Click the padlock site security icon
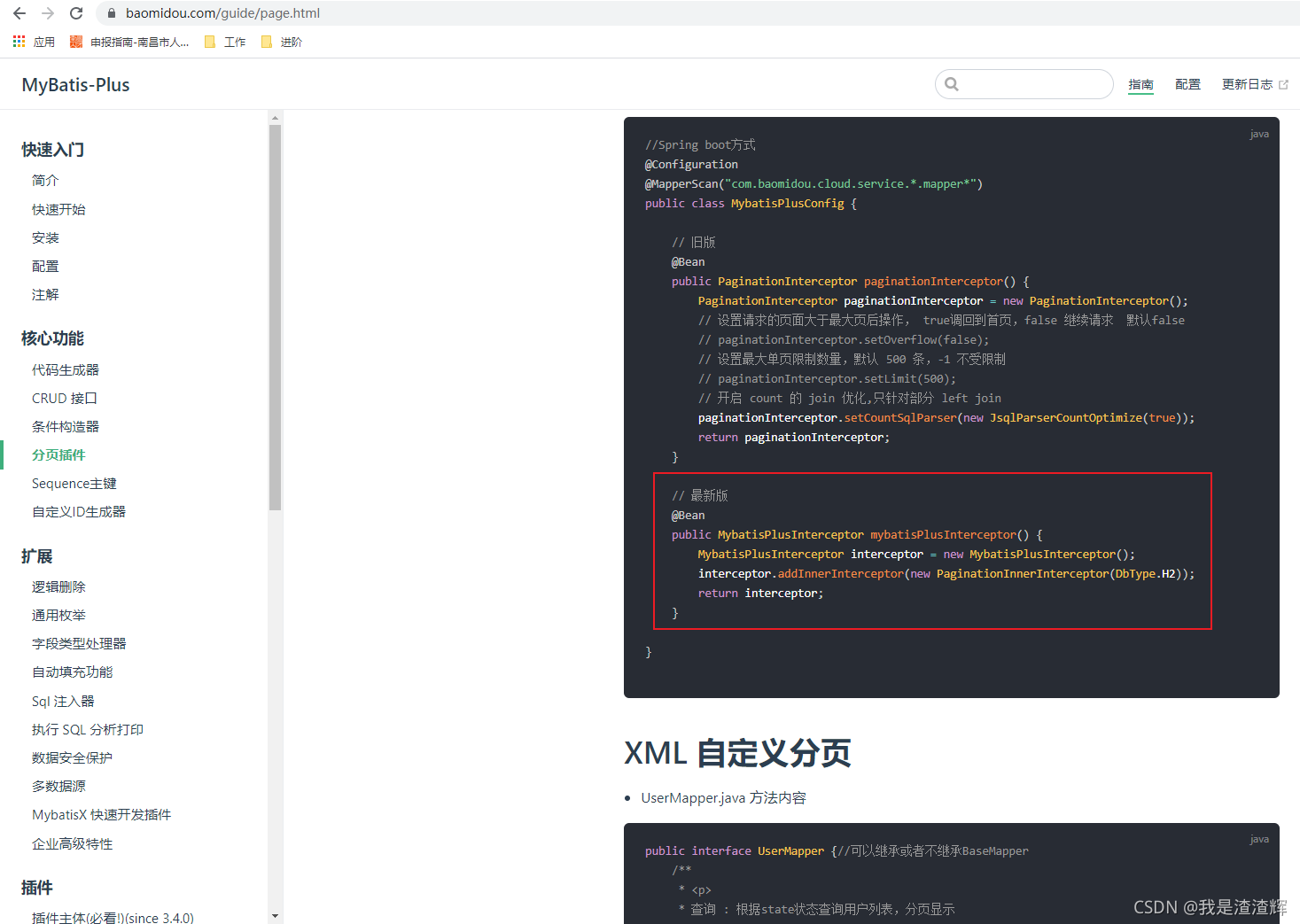The height and width of the screenshot is (924, 1300). 111,13
